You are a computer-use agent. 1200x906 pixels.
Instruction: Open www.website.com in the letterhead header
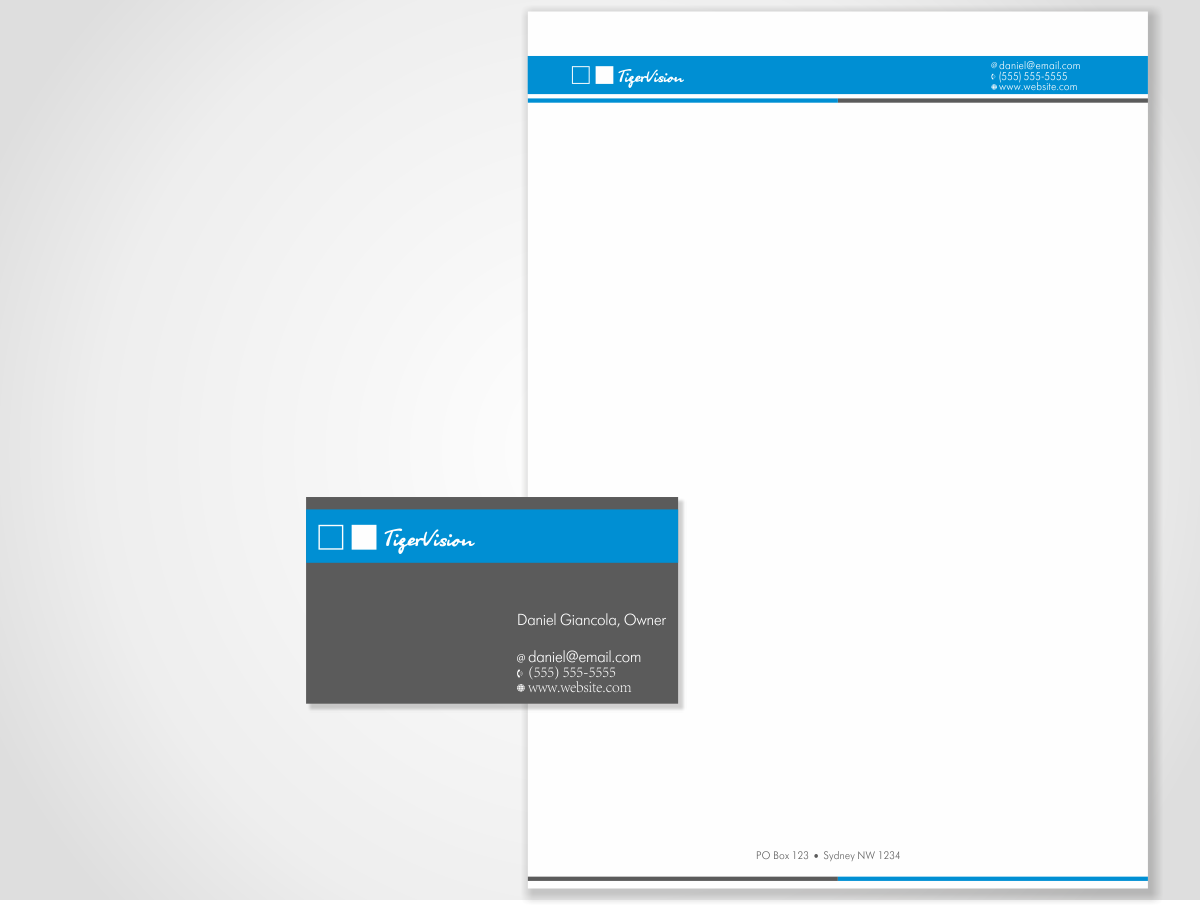(x=1038, y=87)
